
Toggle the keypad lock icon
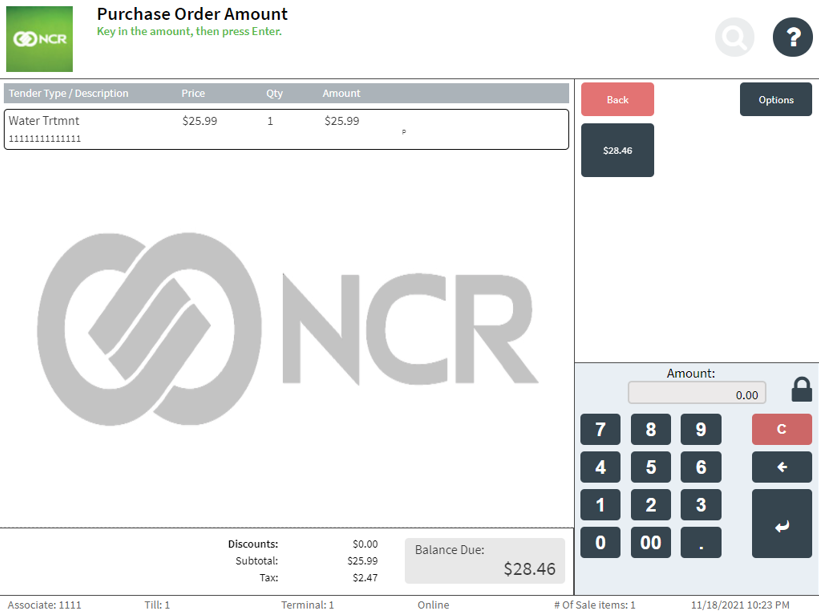(801, 390)
